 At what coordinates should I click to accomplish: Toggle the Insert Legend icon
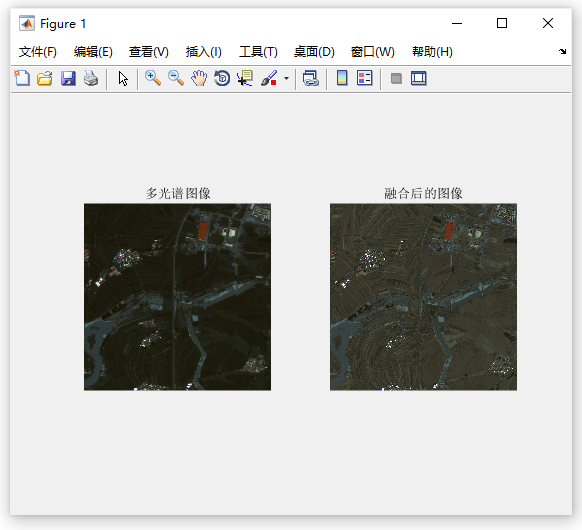click(364, 78)
